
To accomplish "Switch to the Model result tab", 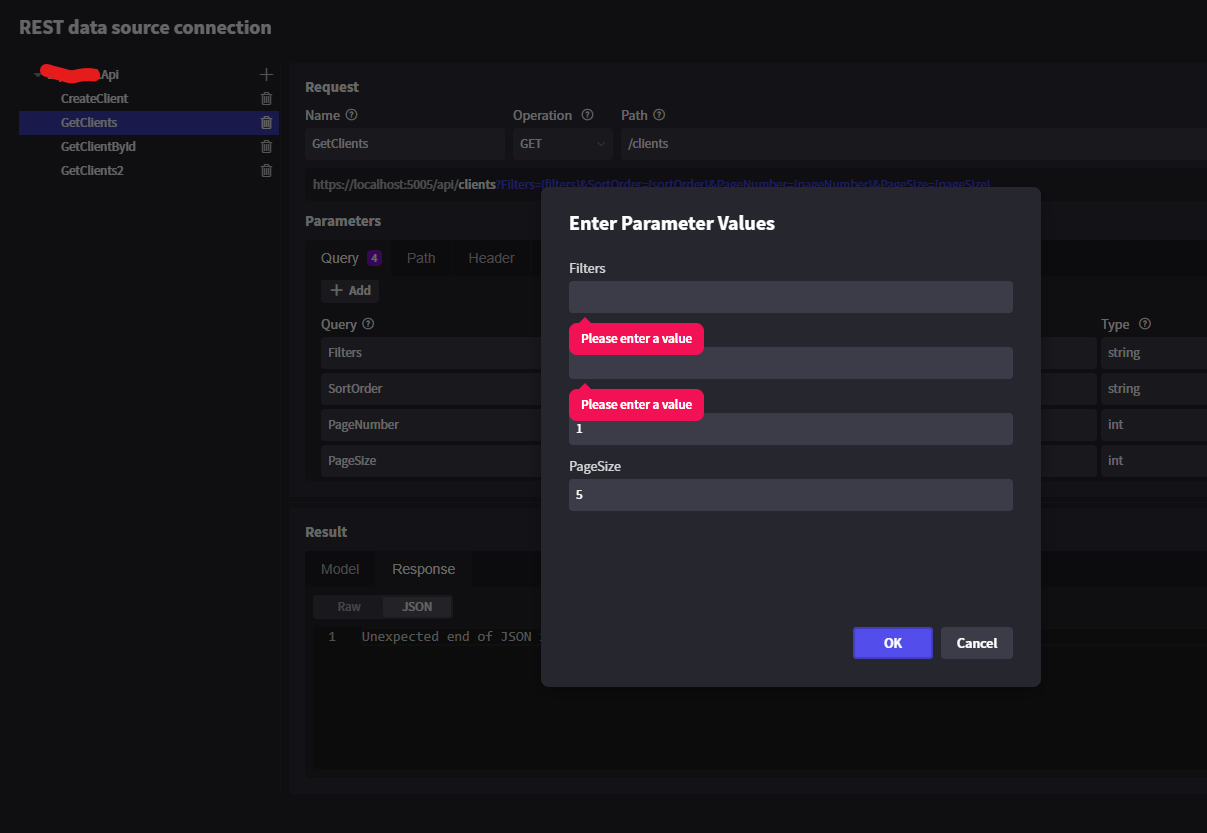I will click(x=340, y=568).
